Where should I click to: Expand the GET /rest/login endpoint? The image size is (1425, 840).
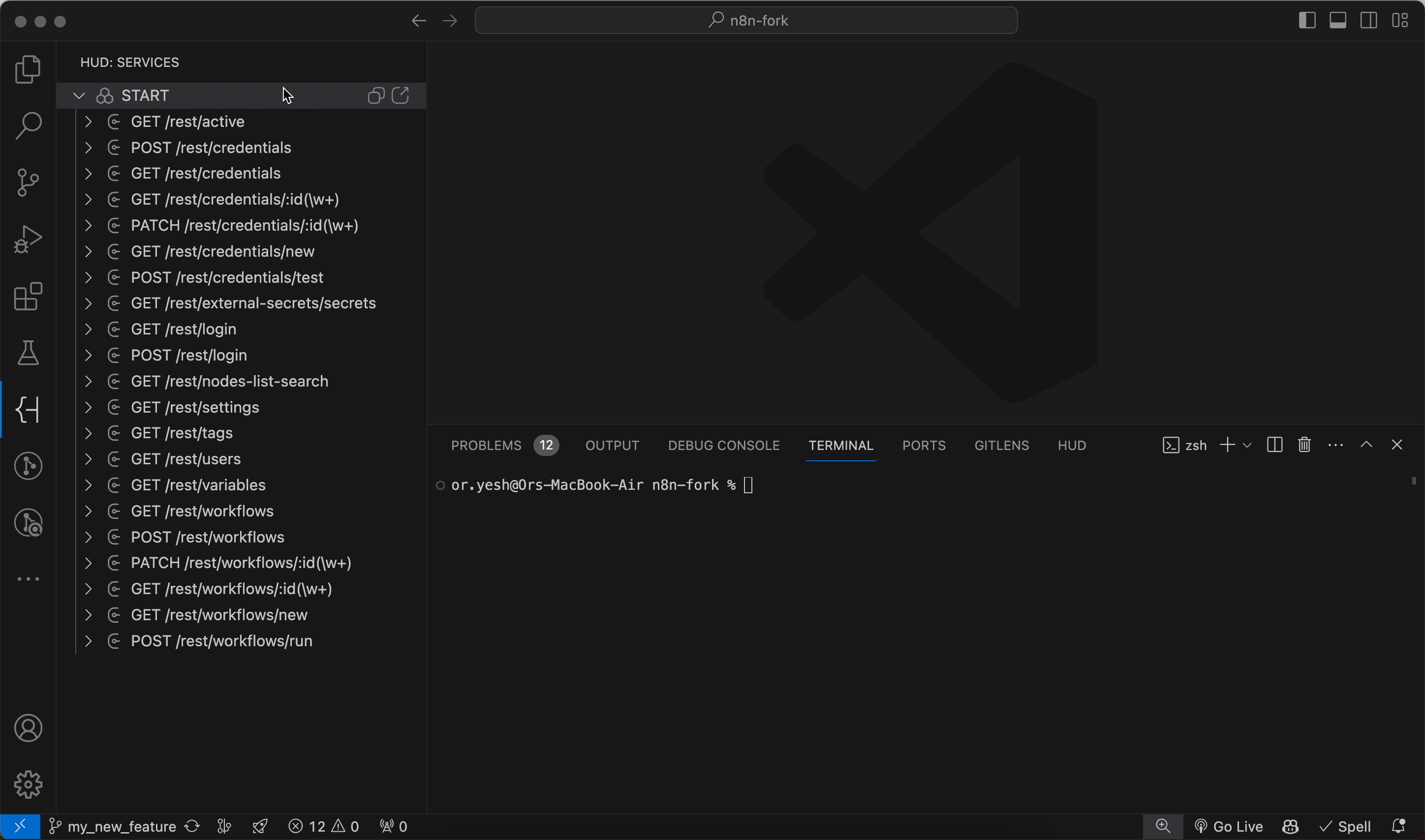[88, 330]
